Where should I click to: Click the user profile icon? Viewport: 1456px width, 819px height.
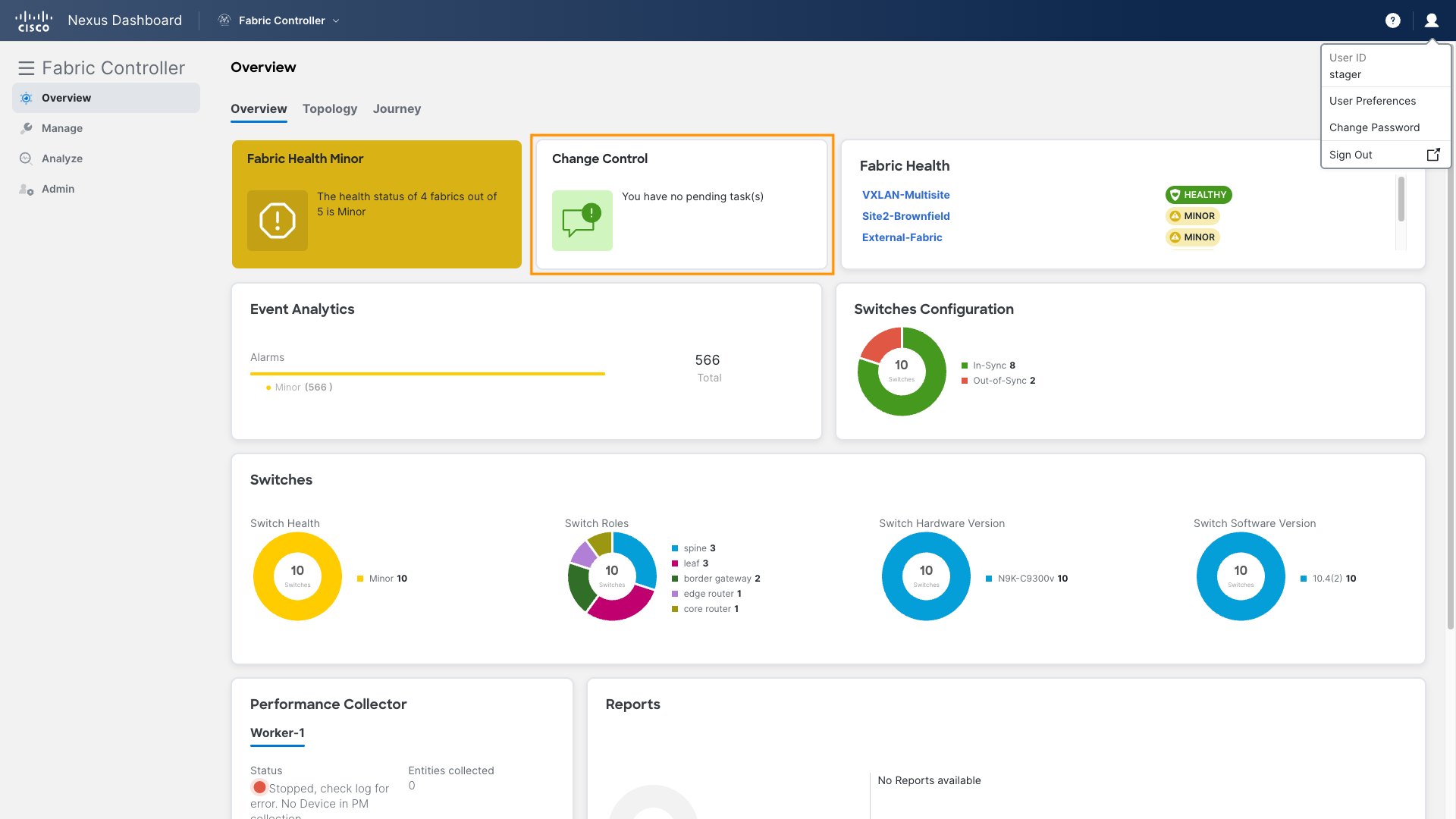pyautogui.click(x=1432, y=20)
